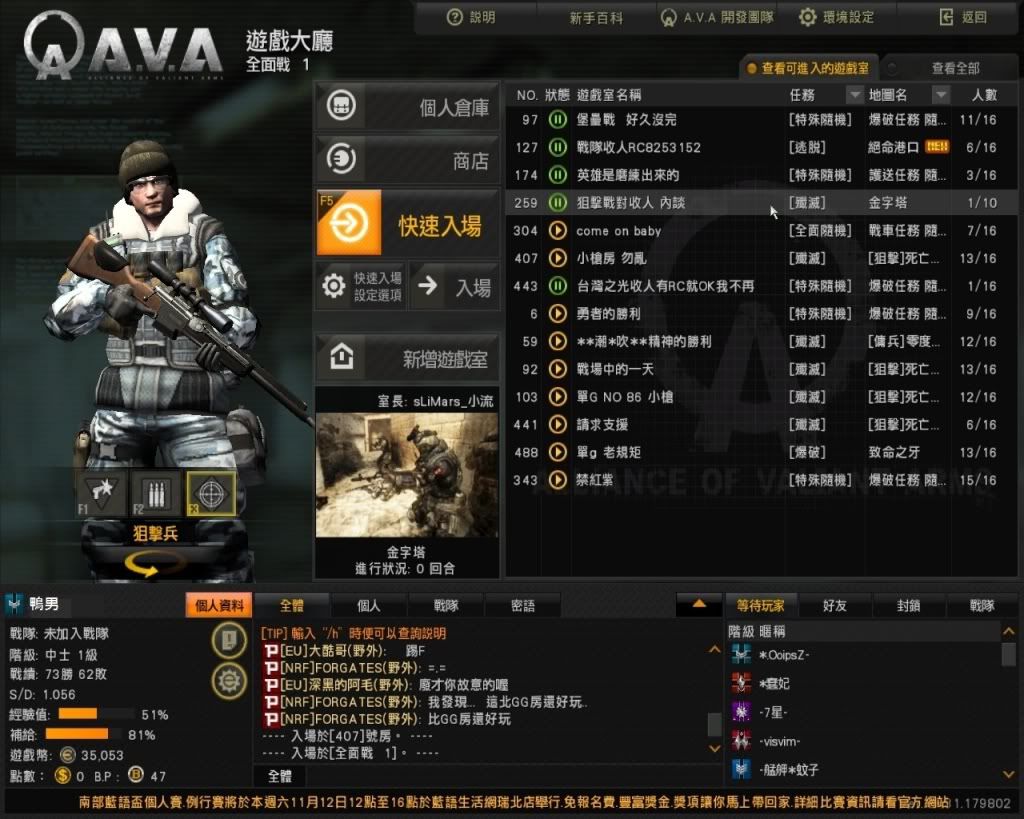Open quick-entry settings gear icon
Screen dimensions: 1024x819
(334, 286)
